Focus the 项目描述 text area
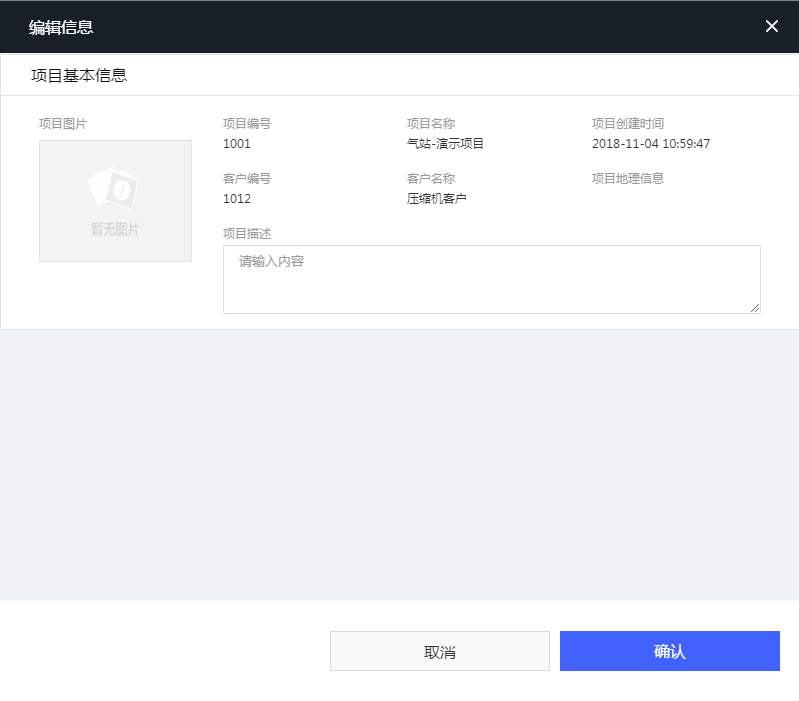 click(491, 279)
